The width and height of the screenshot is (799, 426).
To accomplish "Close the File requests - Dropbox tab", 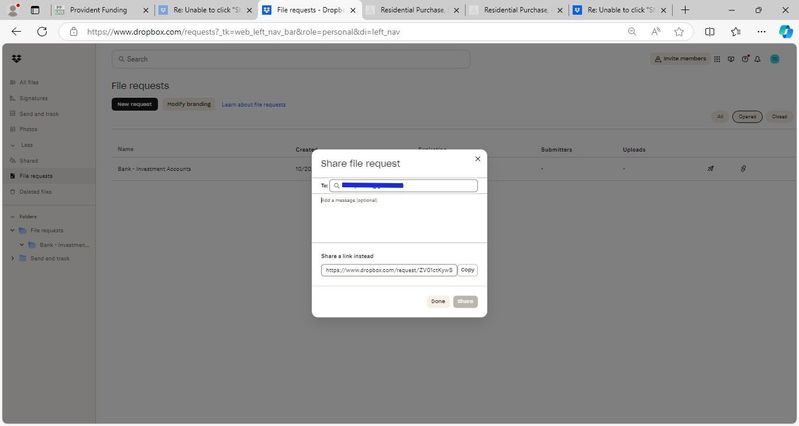I will click(353, 10).
